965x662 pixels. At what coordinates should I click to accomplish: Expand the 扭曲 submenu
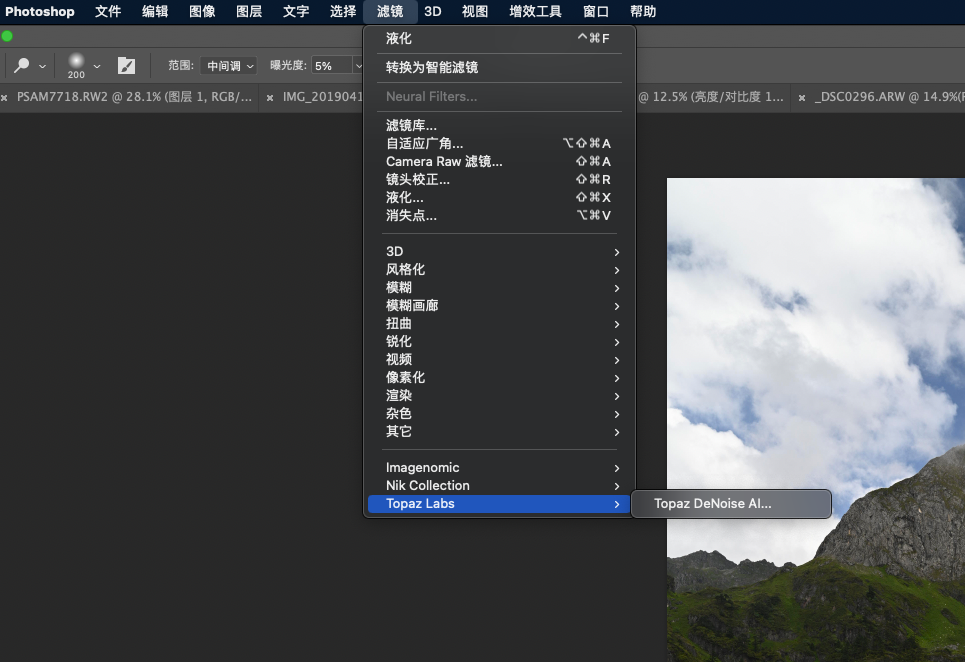499,324
